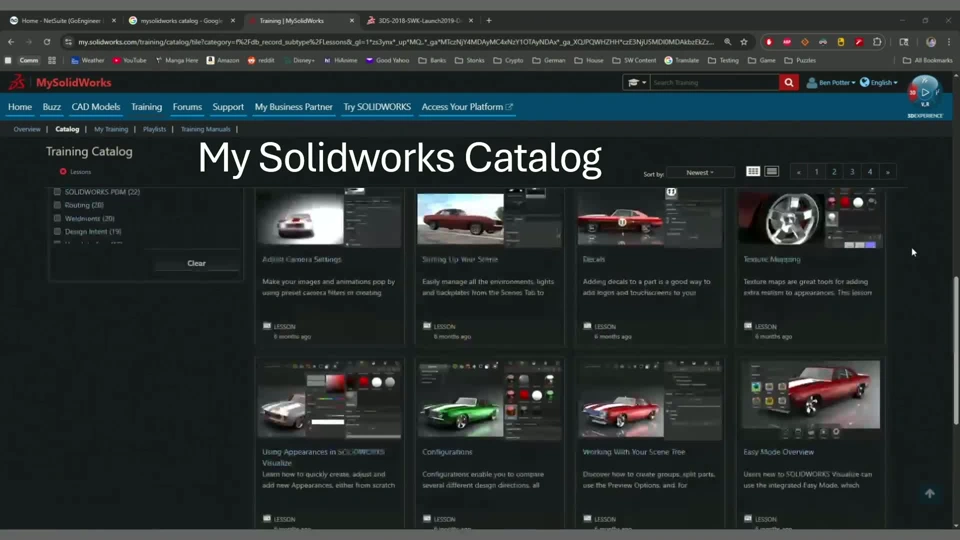Open the Decals lesson thumbnail
Viewport: 960px width, 540px height.
tap(650, 218)
